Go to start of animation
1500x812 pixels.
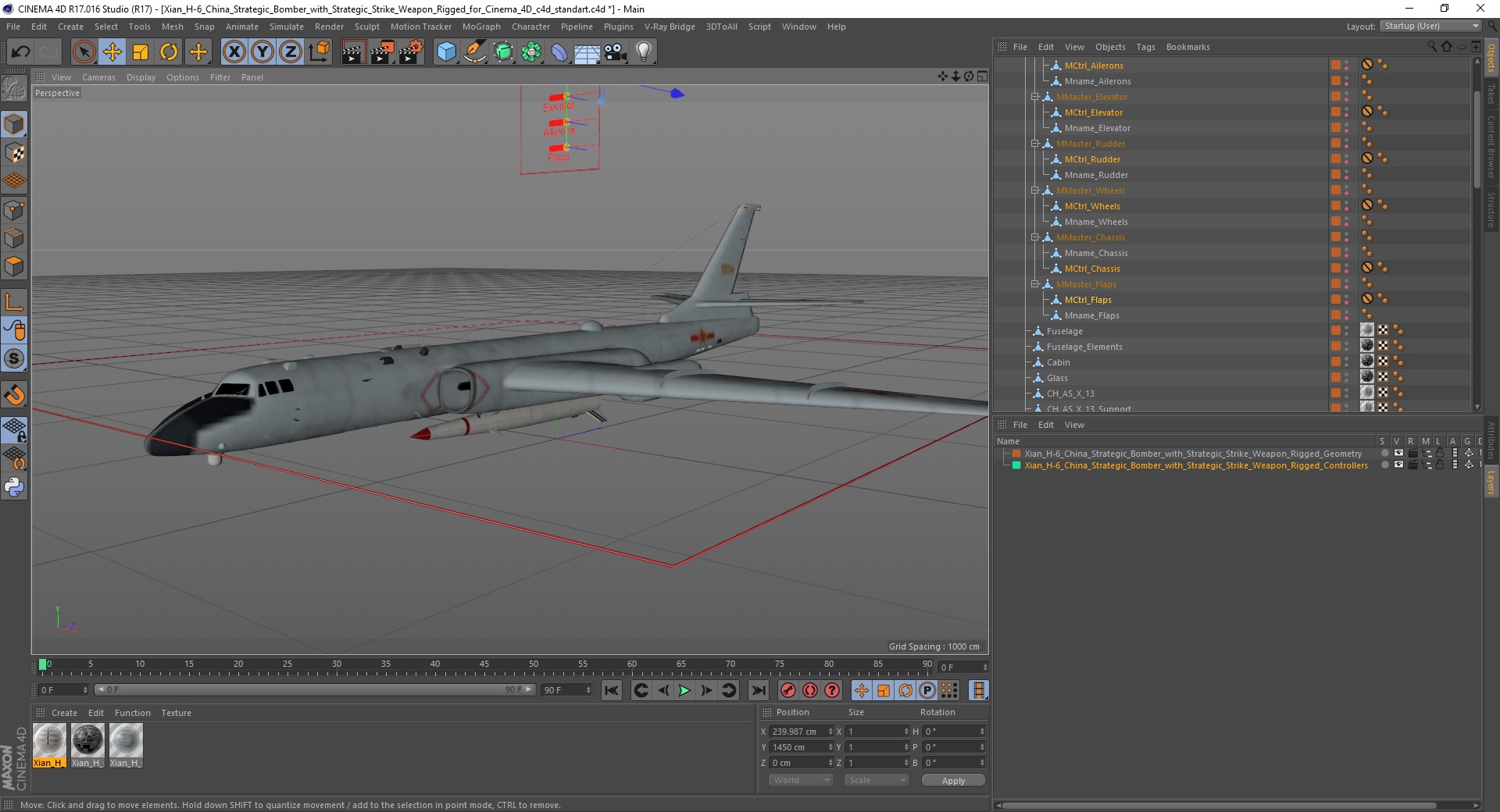click(x=612, y=690)
